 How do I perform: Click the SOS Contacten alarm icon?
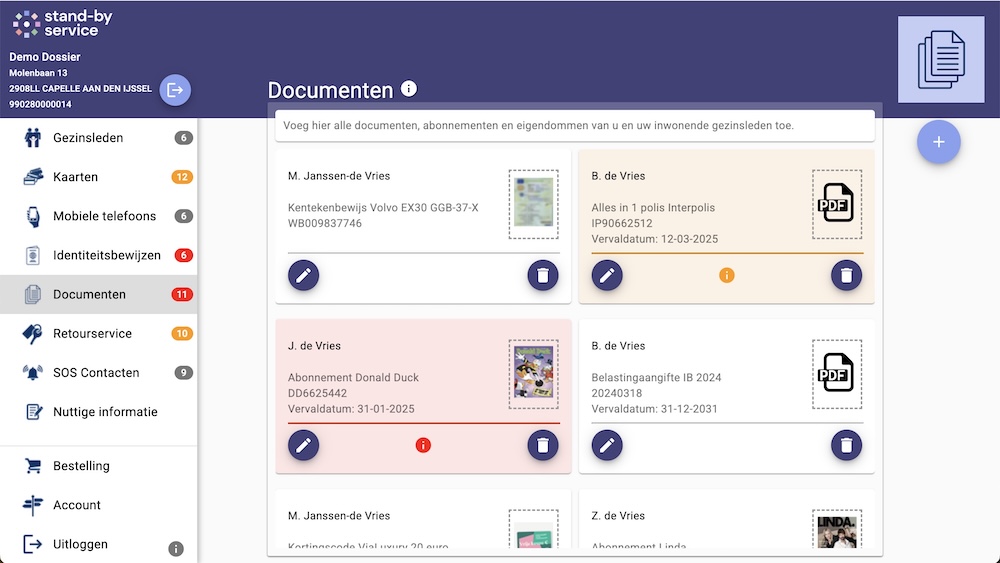[x=33, y=372]
